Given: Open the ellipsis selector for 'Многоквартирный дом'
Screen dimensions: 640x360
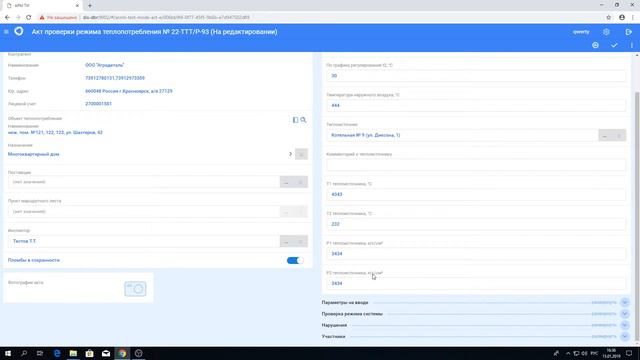Looking at the screenshot, I should point(301,154).
